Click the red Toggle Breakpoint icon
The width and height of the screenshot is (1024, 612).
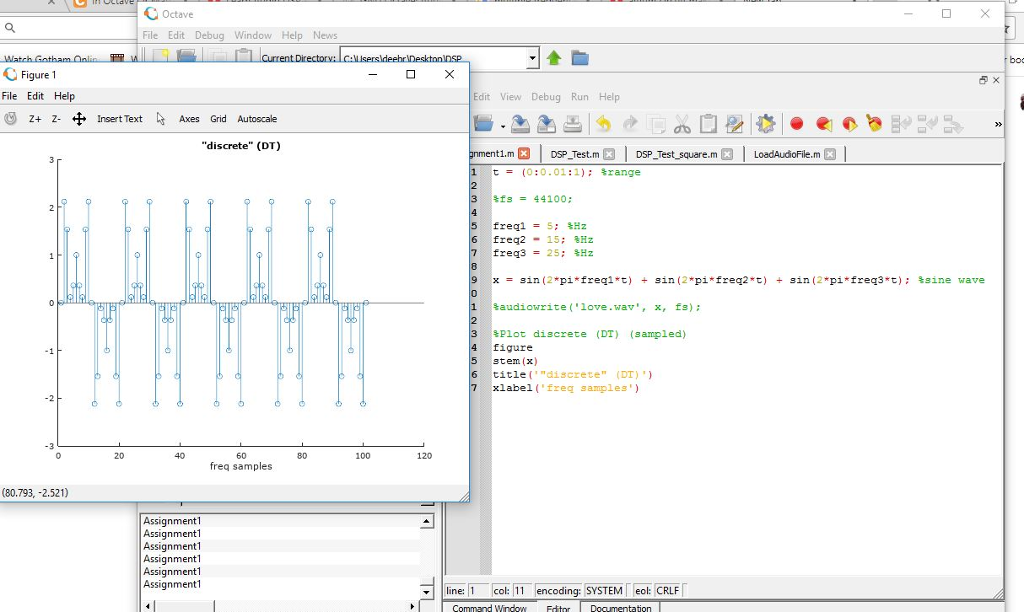pos(797,124)
